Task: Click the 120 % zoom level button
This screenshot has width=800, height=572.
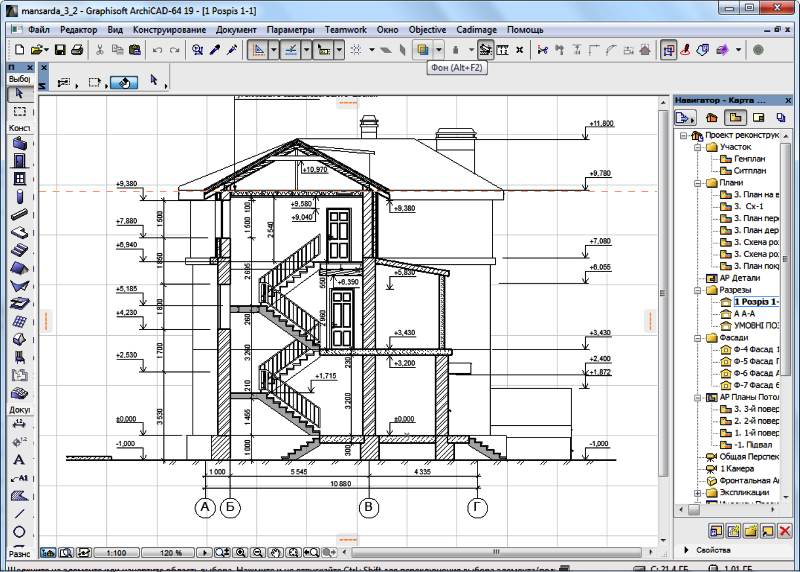Action: (169, 553)
